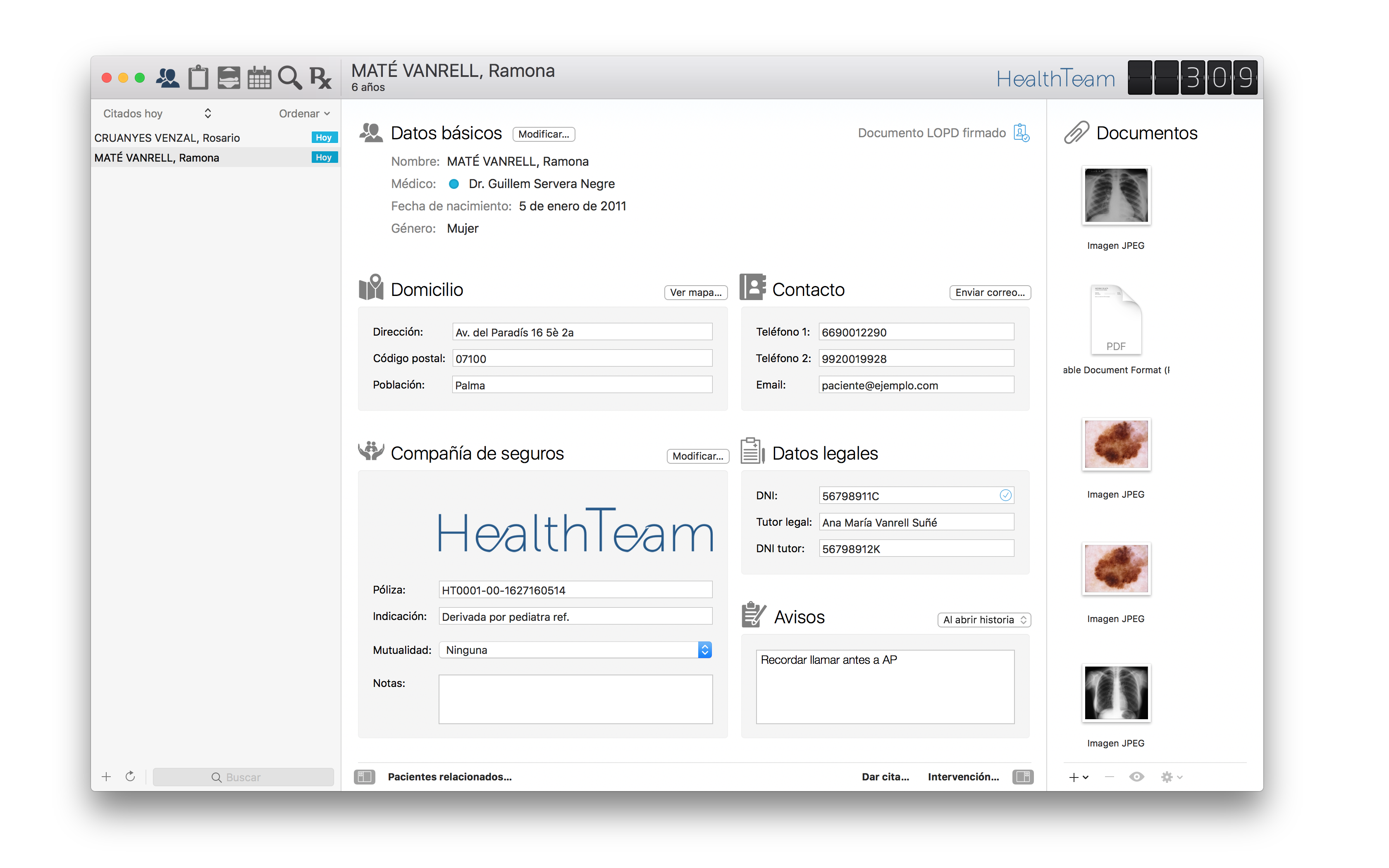Click the Documento LOPD firmado text

pos(931,133)
